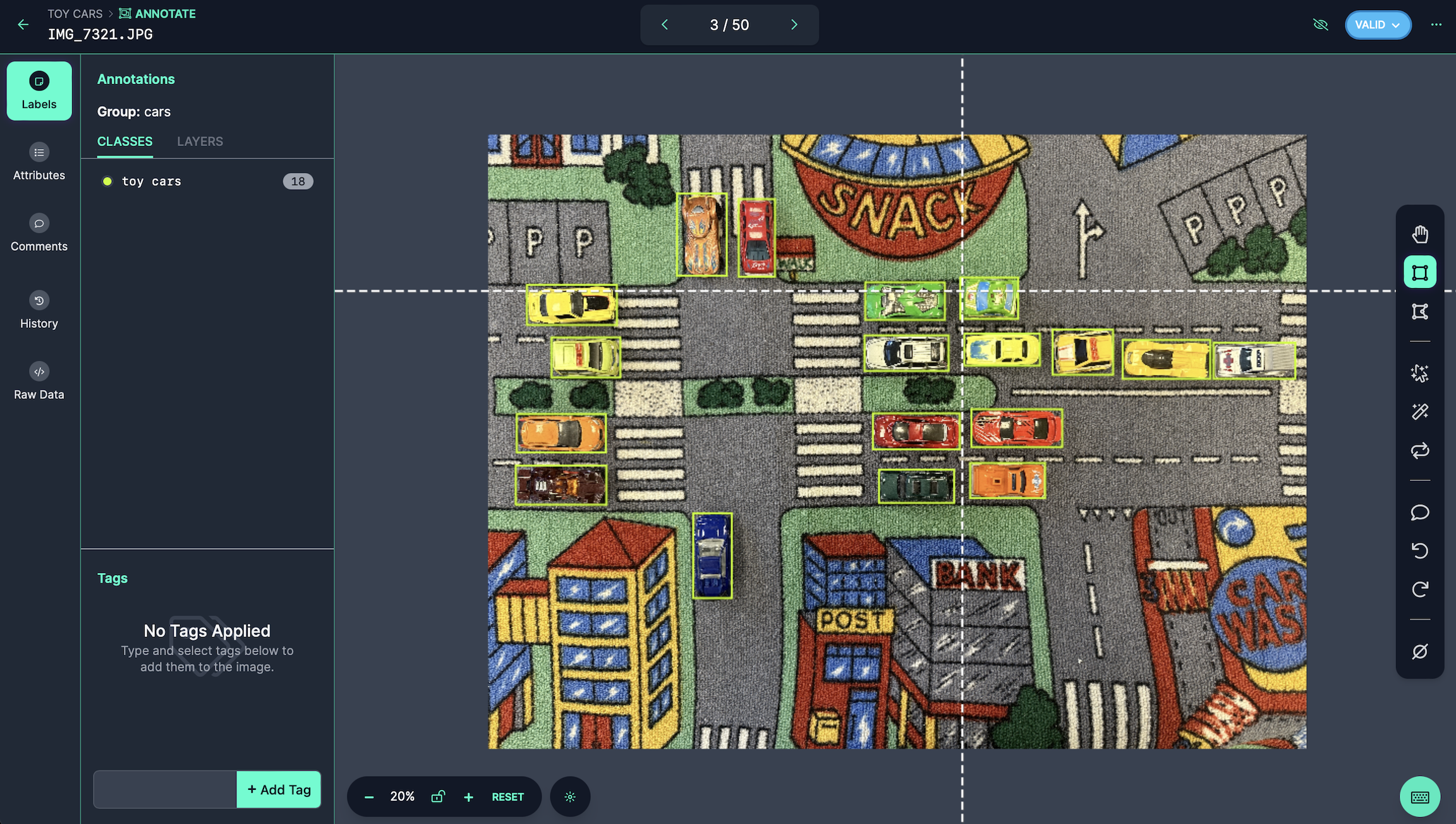Click the toy cars color dot
Image resolution: width=1456 pixels, height=824 pixels.
pos(107,181)
